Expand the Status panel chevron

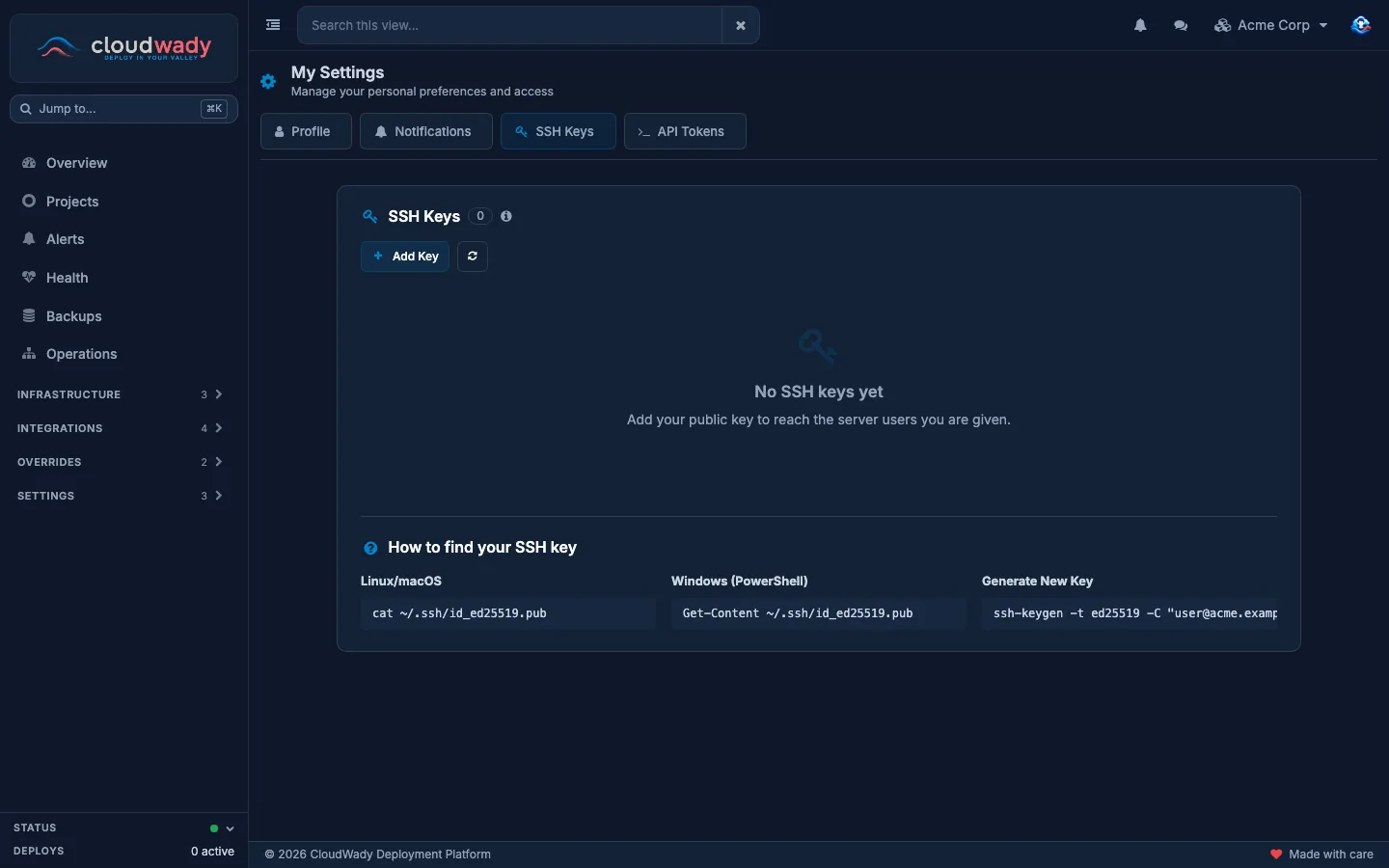[230, 828]
